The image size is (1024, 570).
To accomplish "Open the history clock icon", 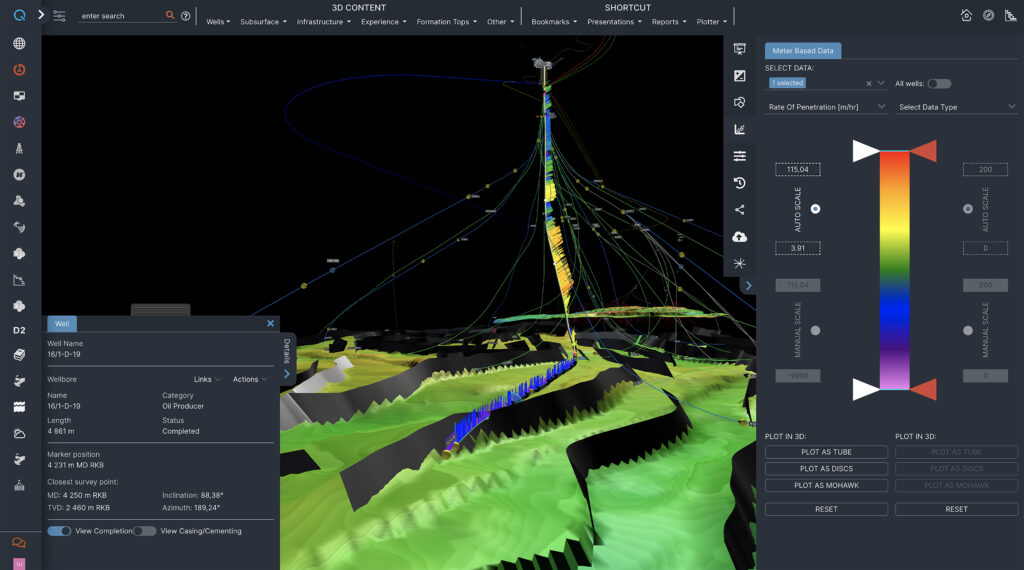I will [x=740, y=183].
